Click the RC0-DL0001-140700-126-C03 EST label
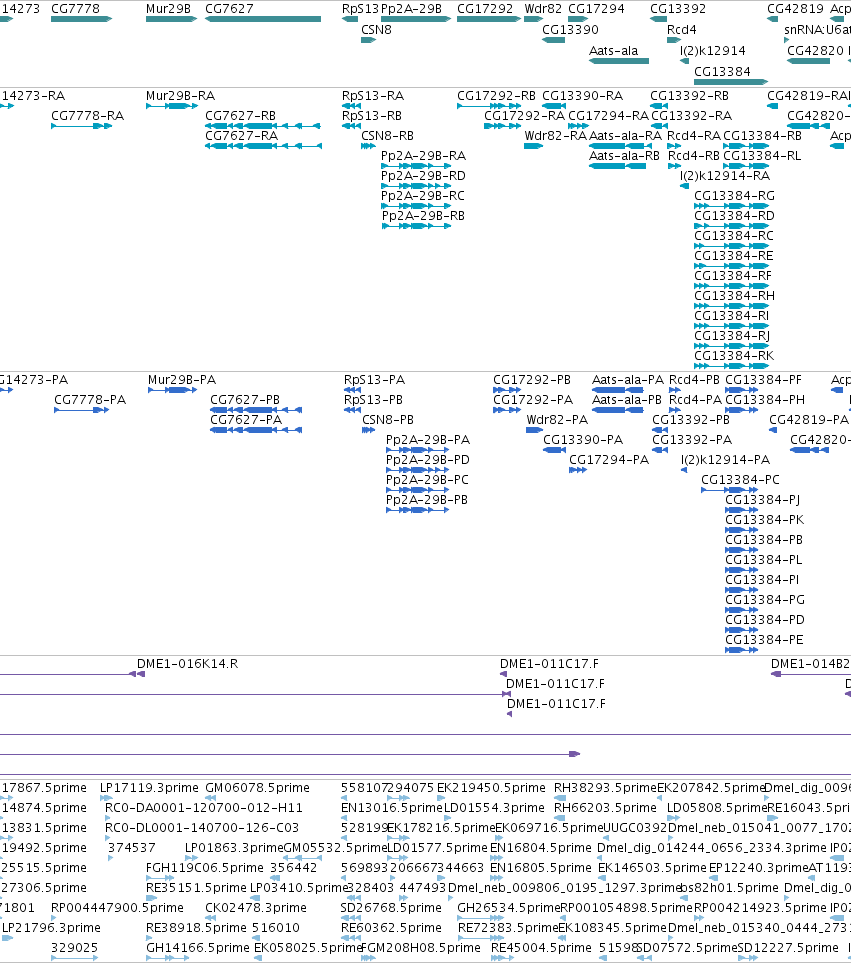This screenshot has height=963, width=851. click(x=202, y=827)
